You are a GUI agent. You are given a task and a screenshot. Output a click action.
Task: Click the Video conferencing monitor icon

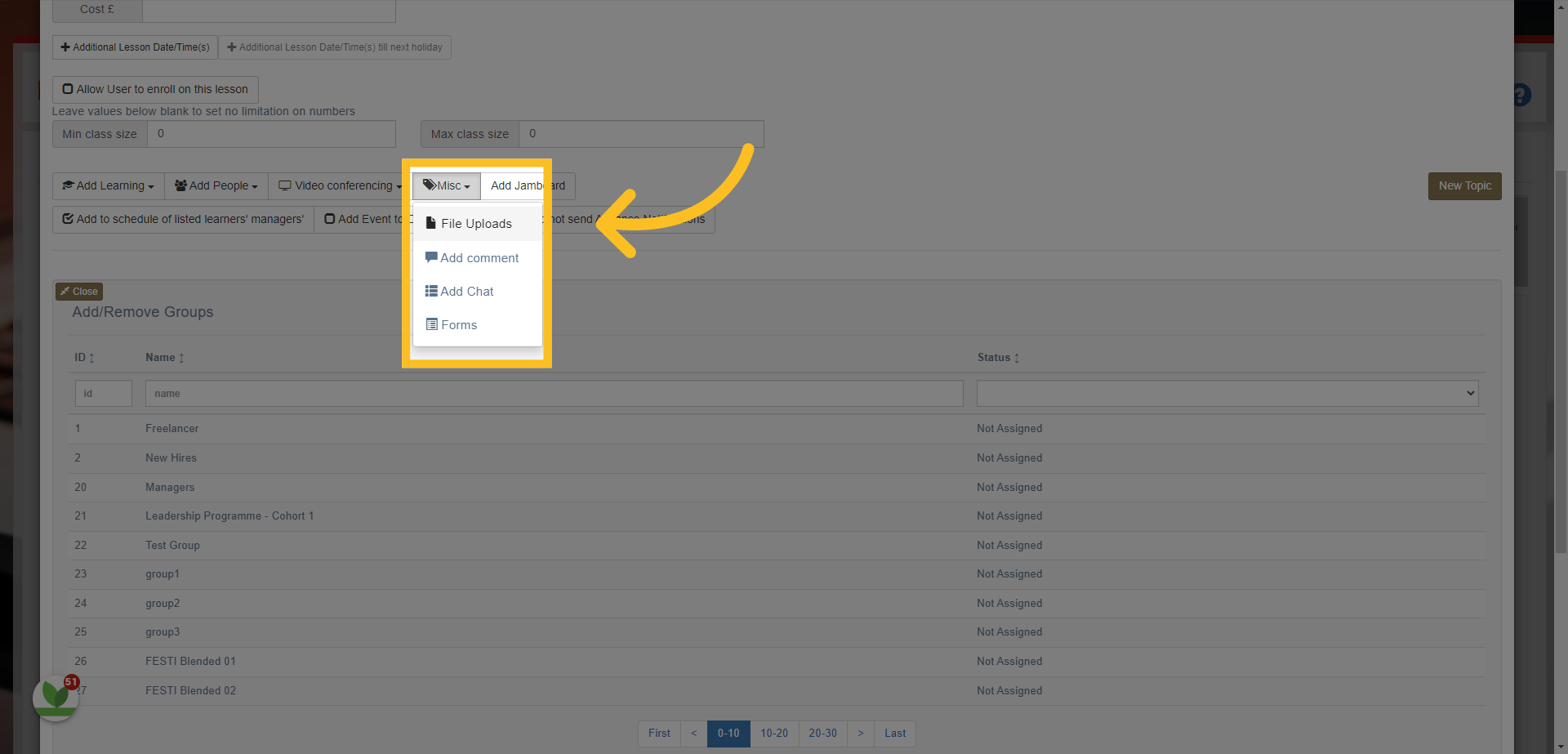point(285,185)
